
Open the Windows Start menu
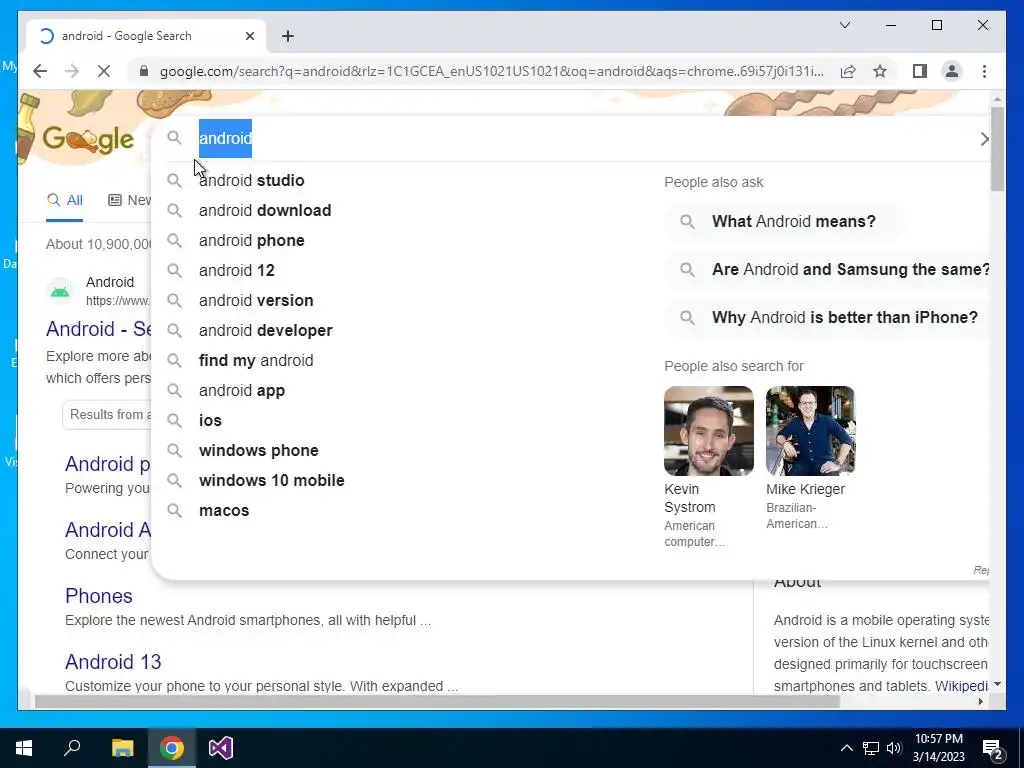tap(24, 748)
